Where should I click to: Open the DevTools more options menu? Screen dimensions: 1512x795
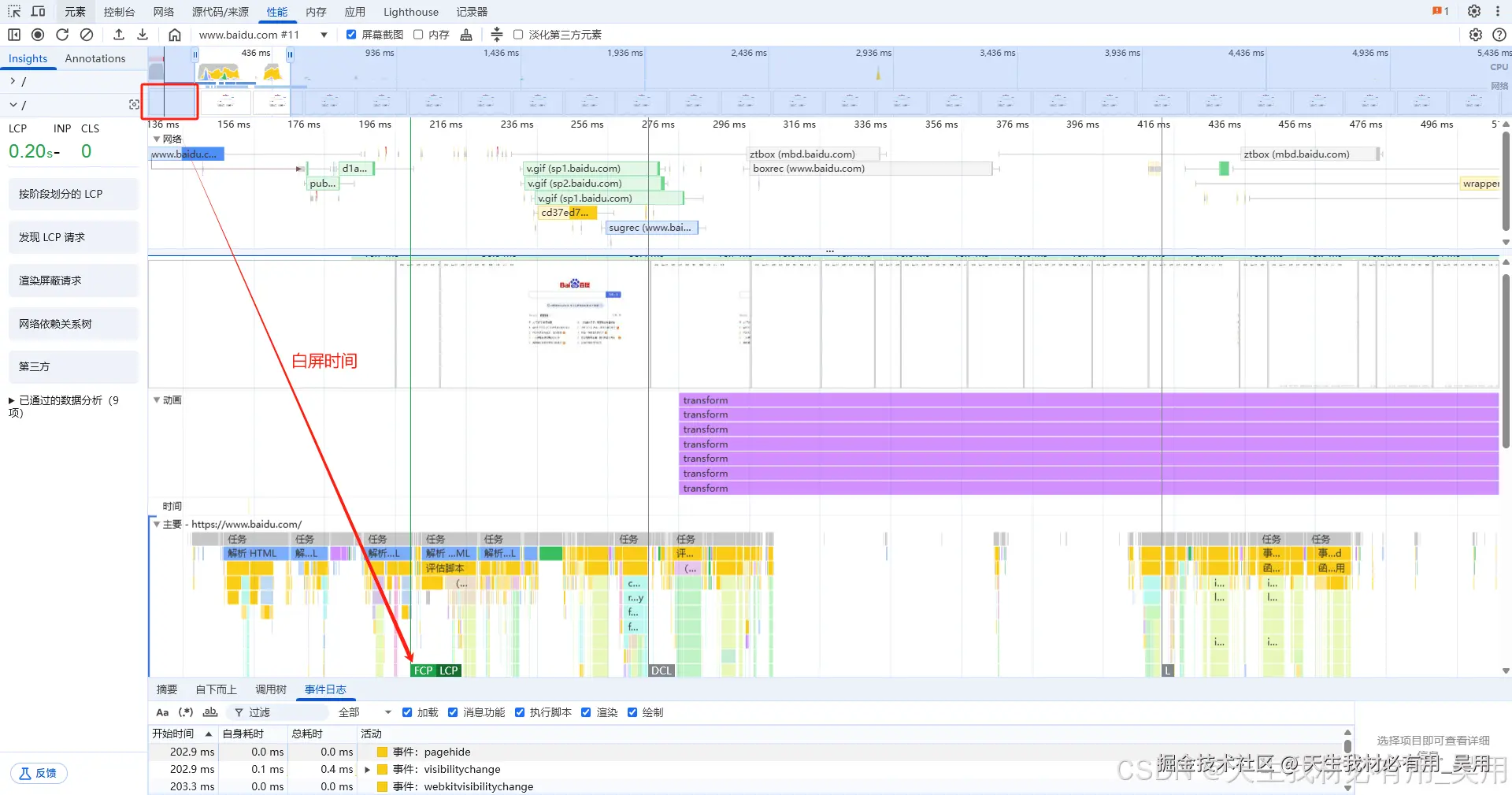1498,11
